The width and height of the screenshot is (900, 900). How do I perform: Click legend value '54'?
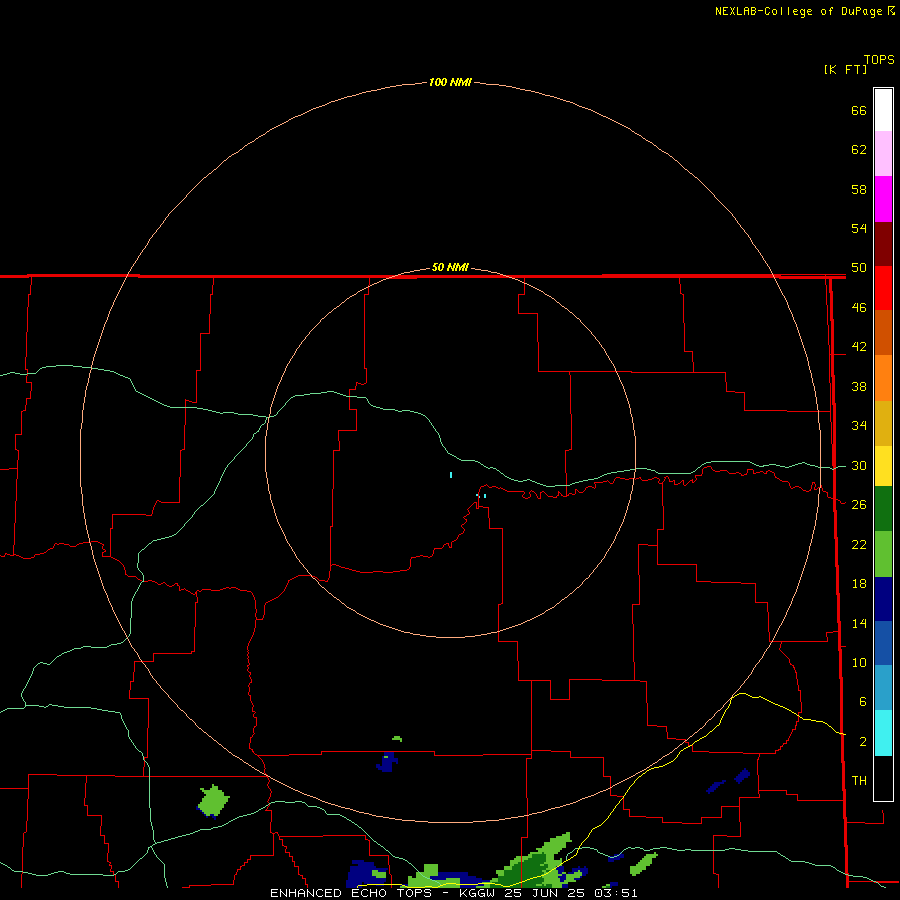(859, 228)
